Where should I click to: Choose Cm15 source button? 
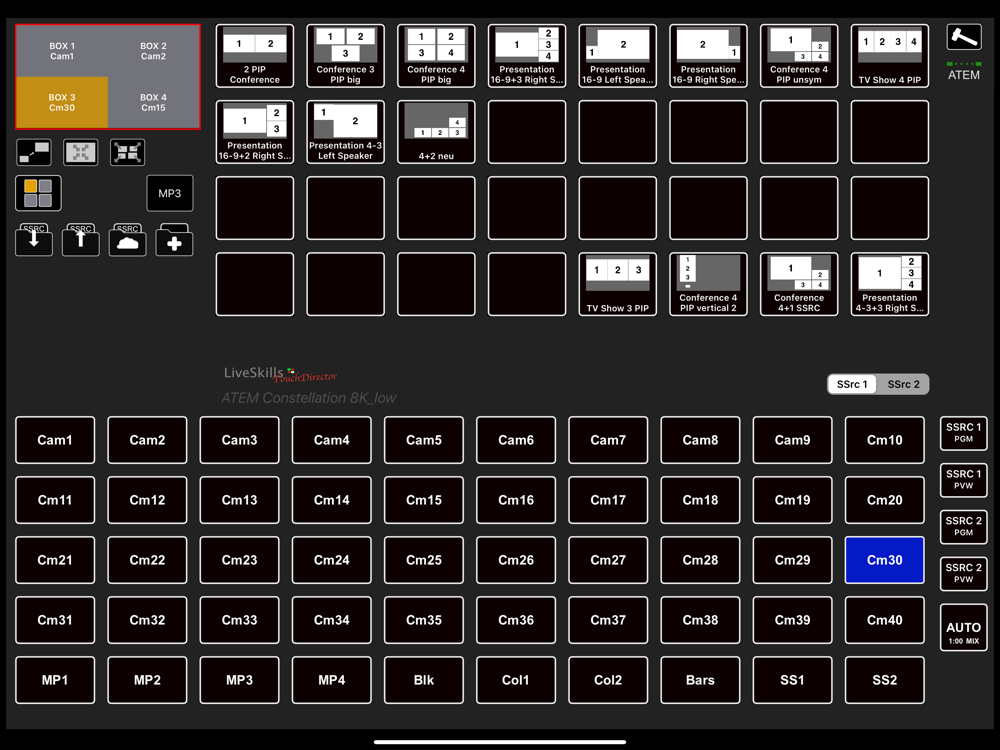coord(423,500)
